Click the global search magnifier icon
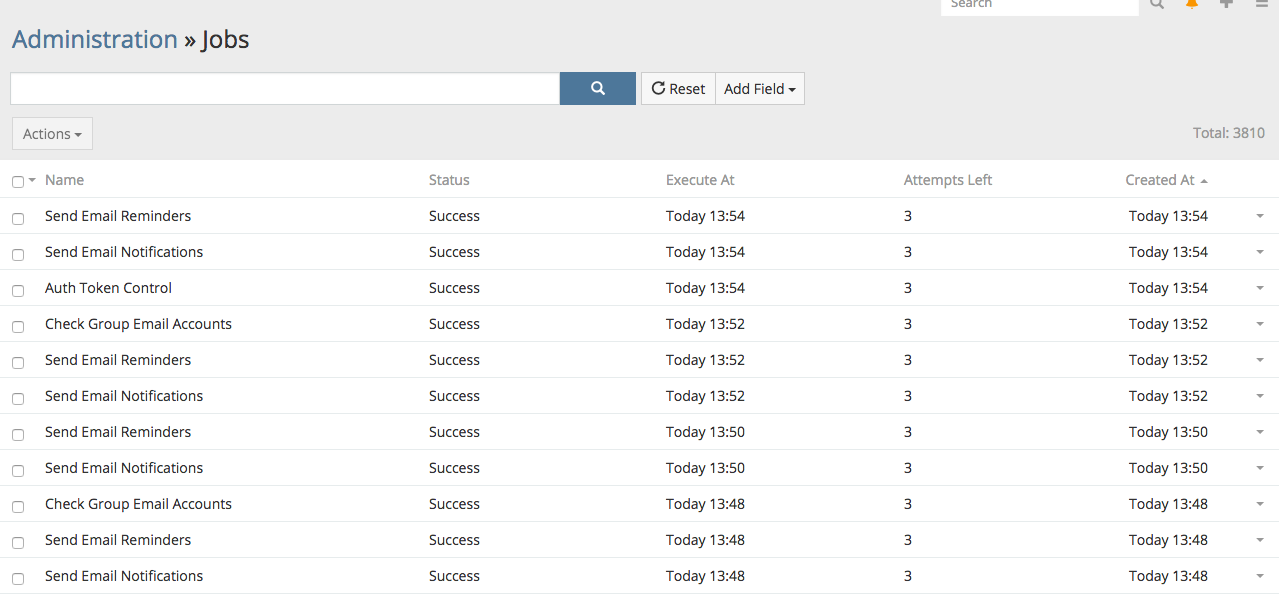The width and height of the screenshot is (1279, 600). point(1157,4)
